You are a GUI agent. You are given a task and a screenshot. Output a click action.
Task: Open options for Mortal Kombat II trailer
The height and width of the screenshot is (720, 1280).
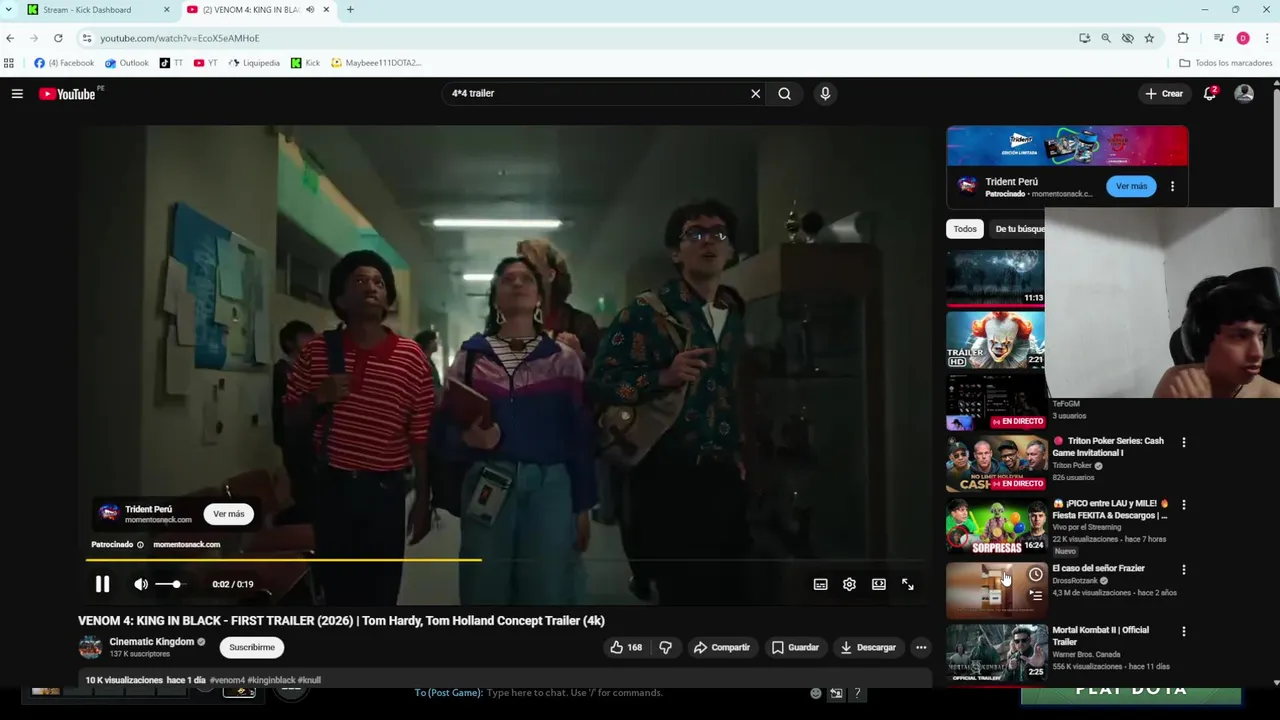(1184, 632)
